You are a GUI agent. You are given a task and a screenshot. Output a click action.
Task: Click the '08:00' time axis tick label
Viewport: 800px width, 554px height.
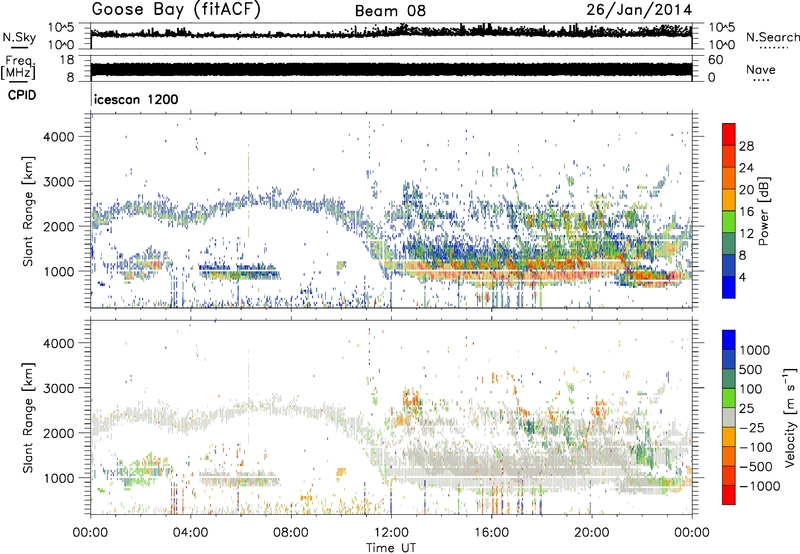(291, 533)
